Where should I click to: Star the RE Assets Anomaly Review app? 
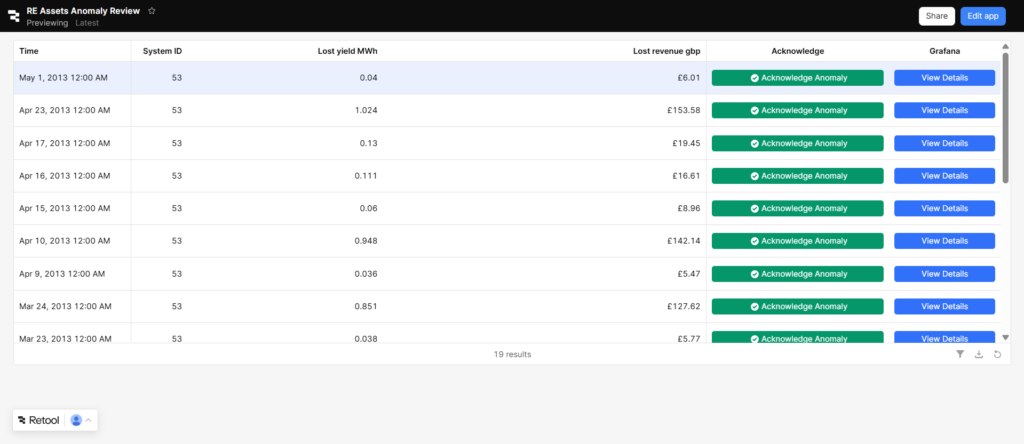pyautogui.click(x=152, y=10)
